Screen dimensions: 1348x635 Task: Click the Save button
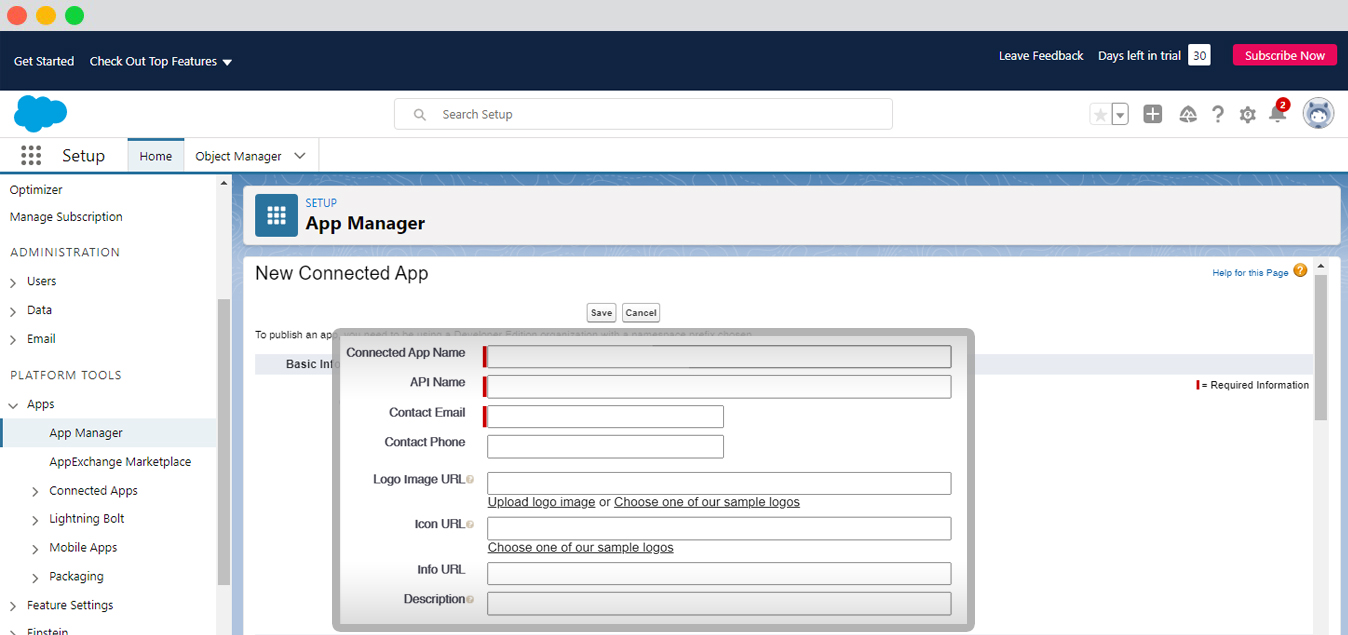pyautogui.click(x=601, y=313)
